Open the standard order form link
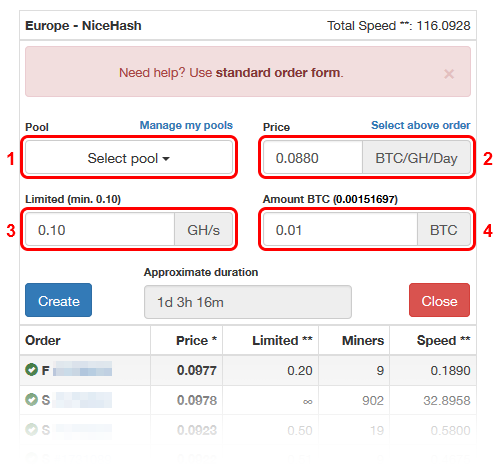Image resolution: width=502 pixels, height=466 pixels. pos(278,73)
